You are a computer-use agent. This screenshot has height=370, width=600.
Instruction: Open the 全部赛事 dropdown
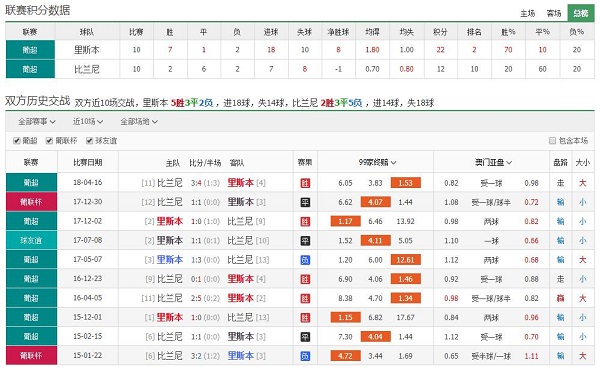point(37,122)
